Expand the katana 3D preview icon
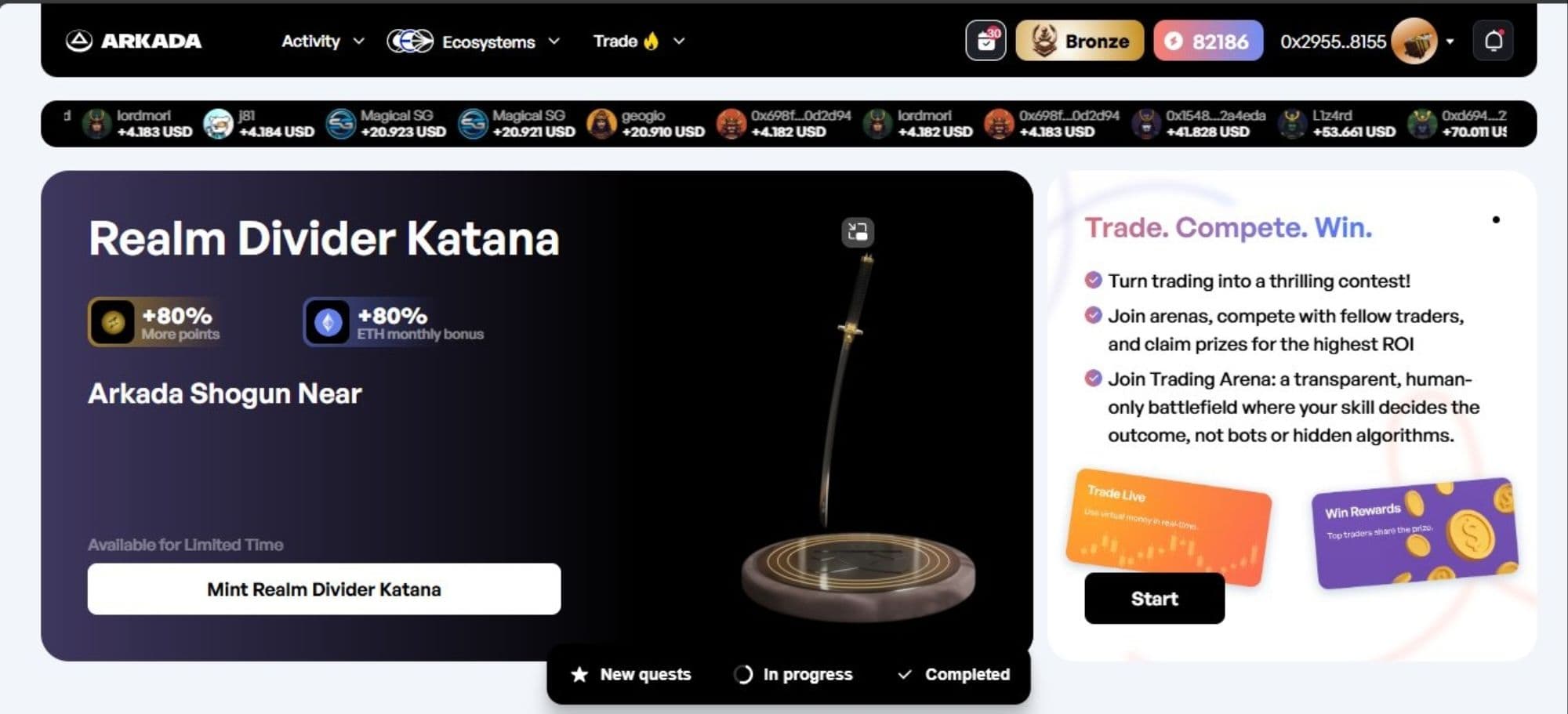Screen dimensions: 1568x714 click(858, 232)
